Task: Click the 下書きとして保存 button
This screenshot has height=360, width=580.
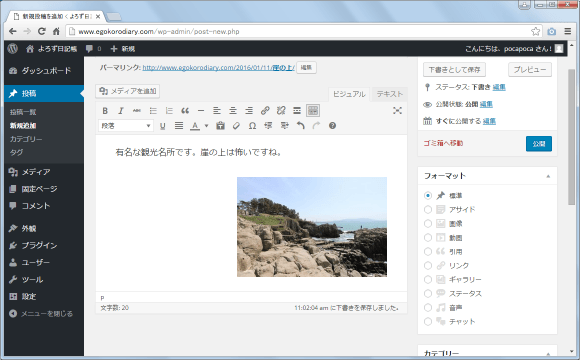Action: click(x=454, y=70)
